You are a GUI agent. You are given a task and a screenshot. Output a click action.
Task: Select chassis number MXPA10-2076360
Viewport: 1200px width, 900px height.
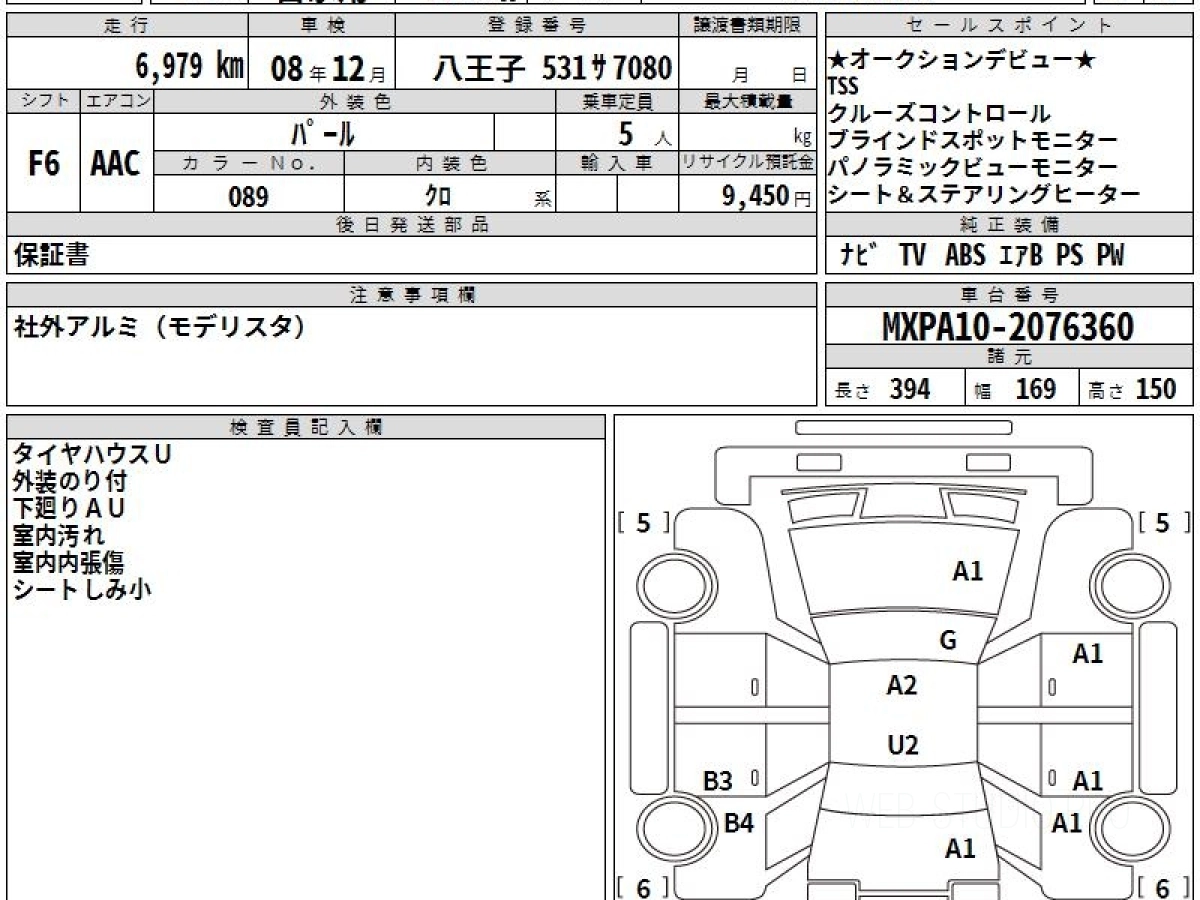(x=1008, y=326)
